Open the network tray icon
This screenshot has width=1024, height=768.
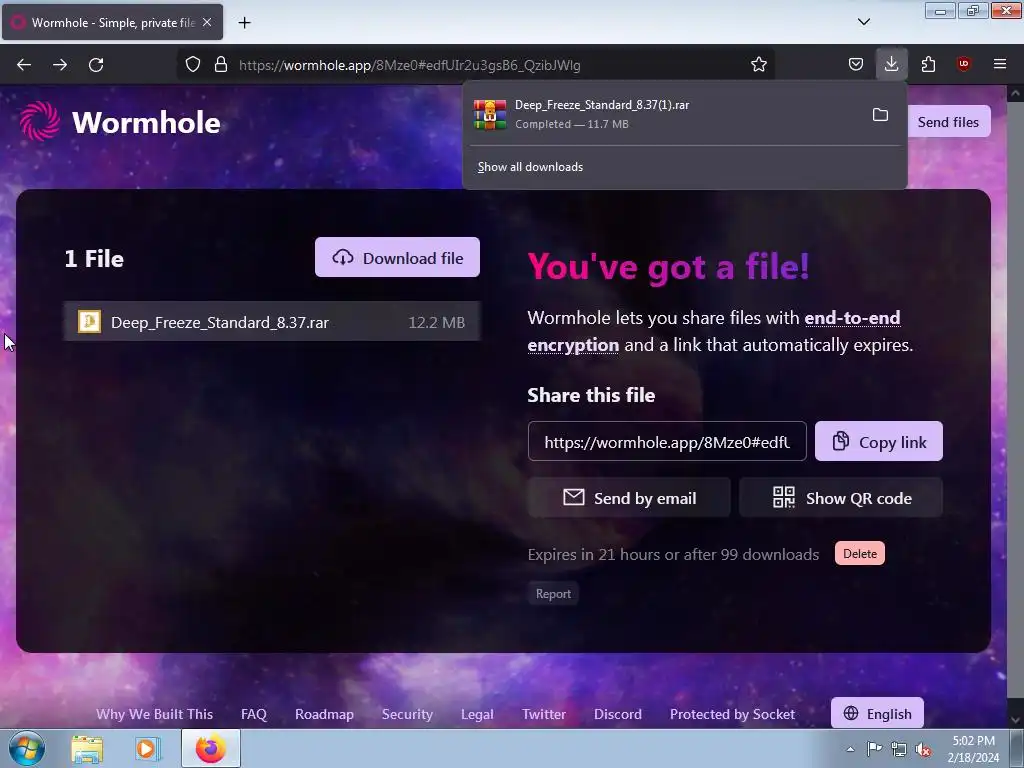pyautogui.click(x=899, y=749)
